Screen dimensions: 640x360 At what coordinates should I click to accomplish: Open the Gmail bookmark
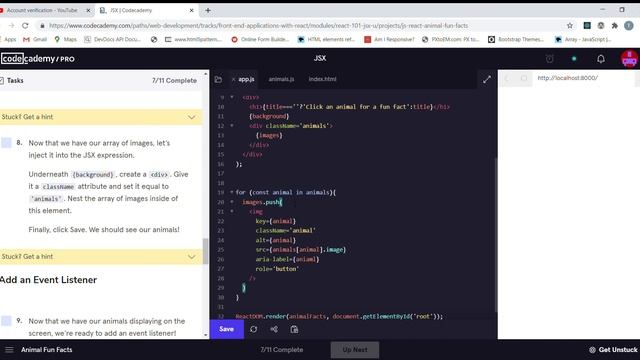(35, 40)
